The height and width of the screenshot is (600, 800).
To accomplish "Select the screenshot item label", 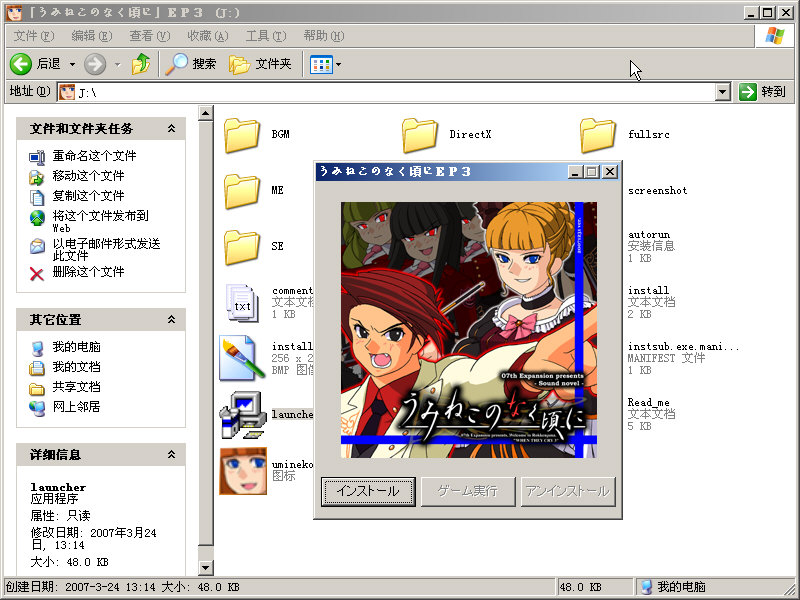I will click(x=658, y=191).
